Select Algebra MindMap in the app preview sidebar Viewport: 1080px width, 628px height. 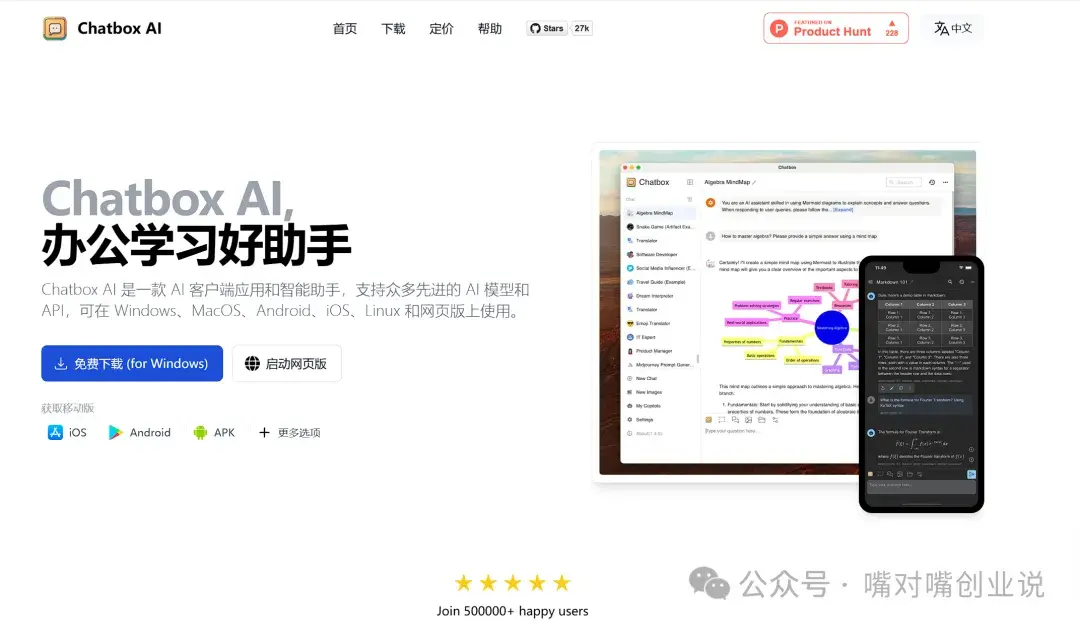point(660,213)
